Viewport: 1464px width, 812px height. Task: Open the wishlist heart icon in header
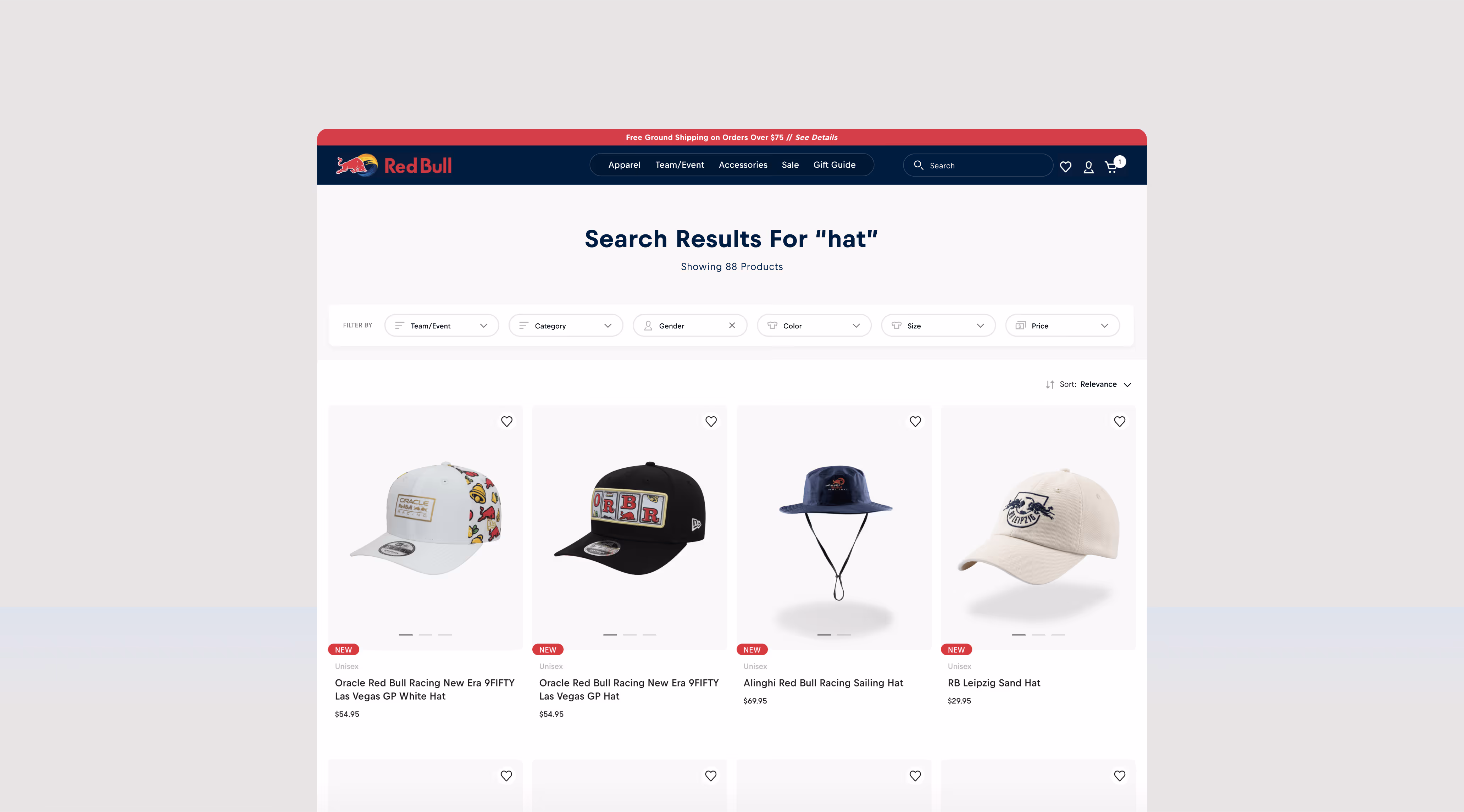pos(1066,167)
